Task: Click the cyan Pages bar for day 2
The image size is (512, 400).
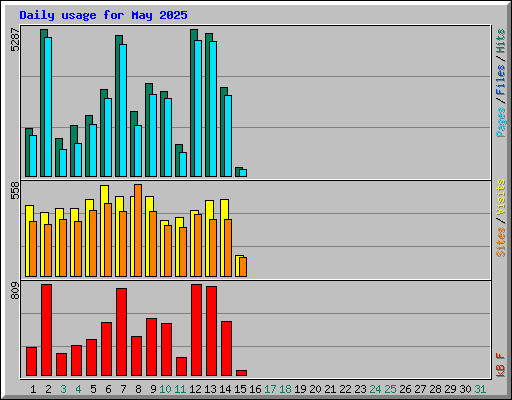Action: pos(48,107)
